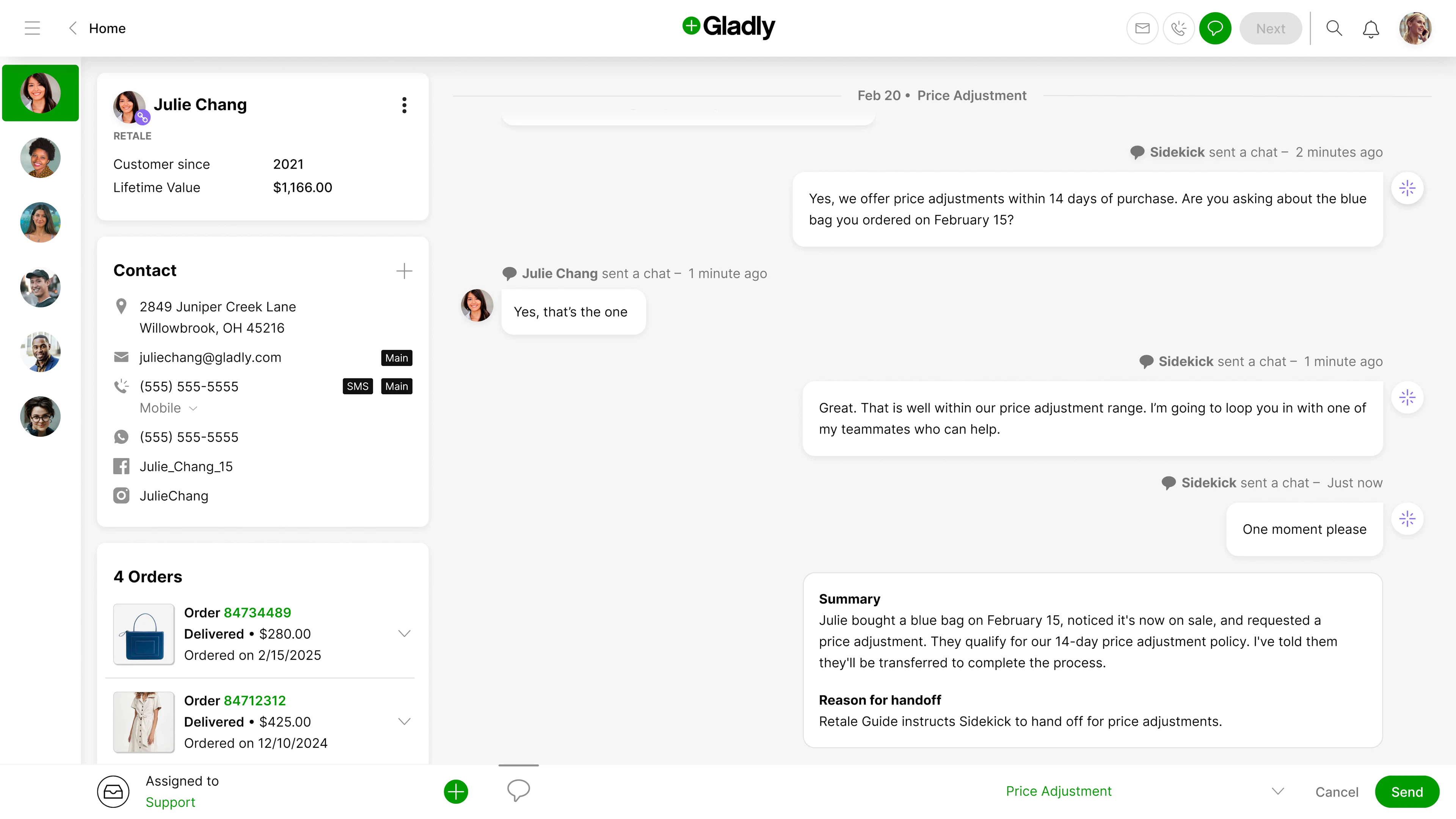Open the Order 84734489 link

pyautogui.click(x=257, y=612)
